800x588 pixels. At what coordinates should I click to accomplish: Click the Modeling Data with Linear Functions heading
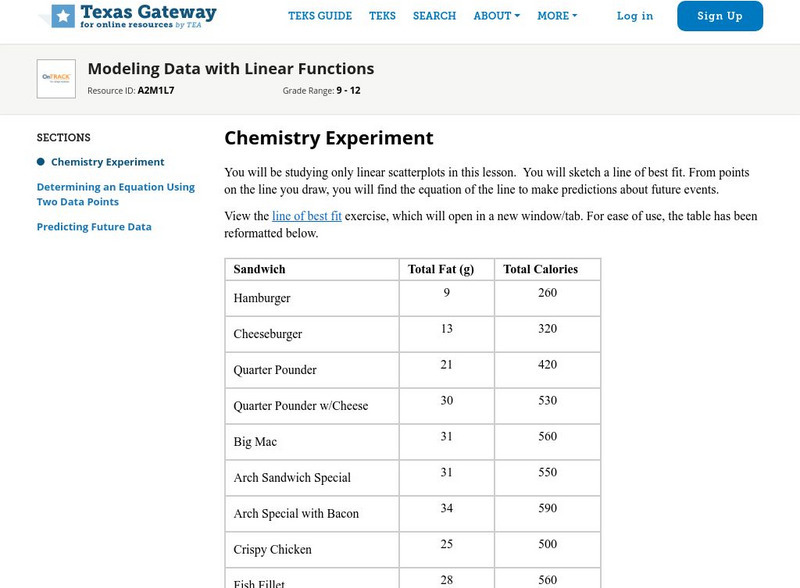231,69
